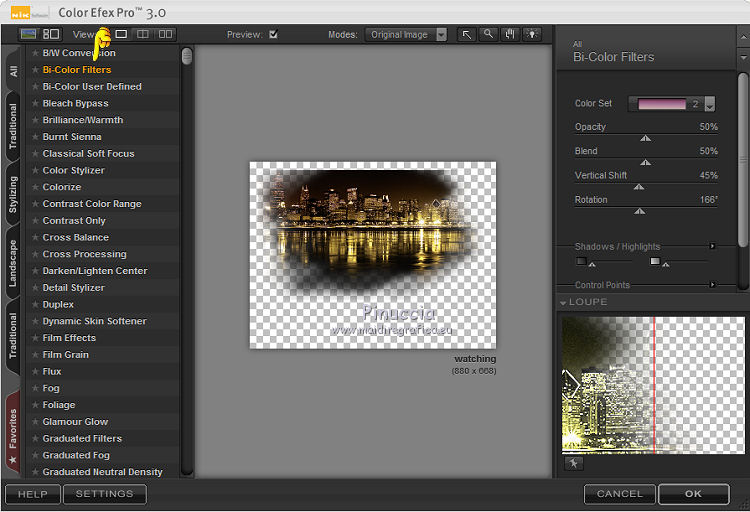The height and width of the screenshot is (512, 750).
Task: Switch to the Favorites tab
Action: tap(13, 433)
